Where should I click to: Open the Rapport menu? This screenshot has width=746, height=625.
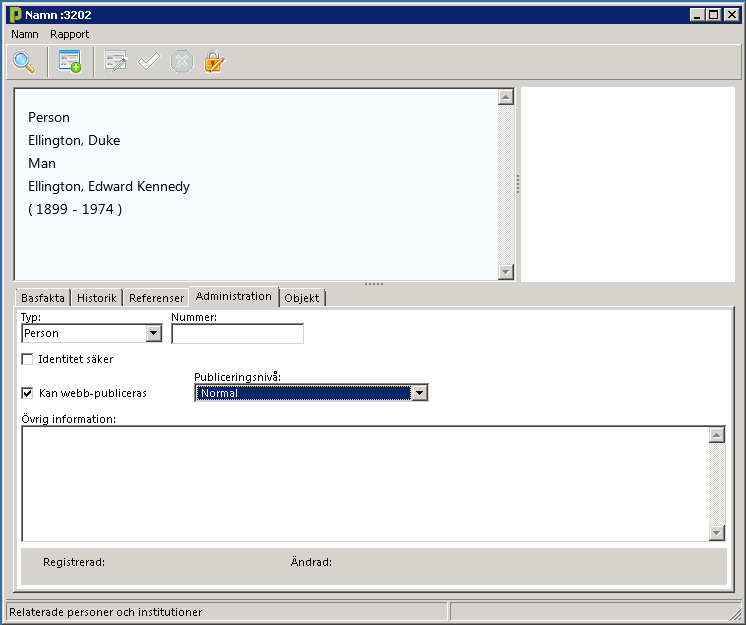click(69, 34)
